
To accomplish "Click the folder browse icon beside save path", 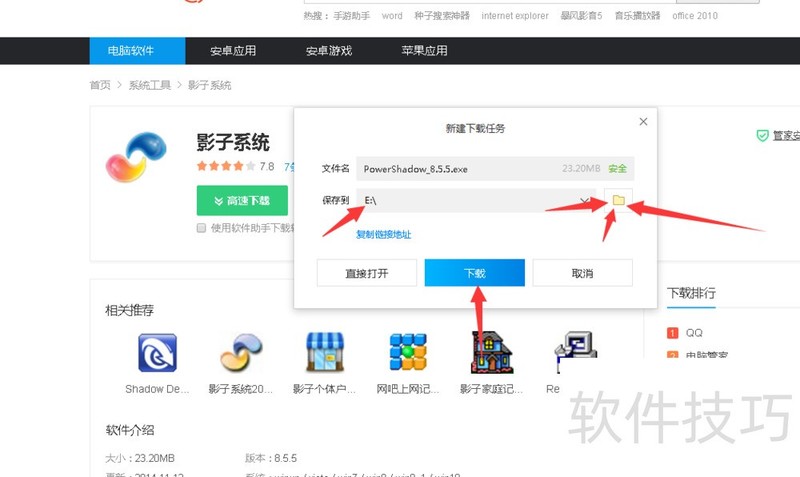I will [618, 201].
